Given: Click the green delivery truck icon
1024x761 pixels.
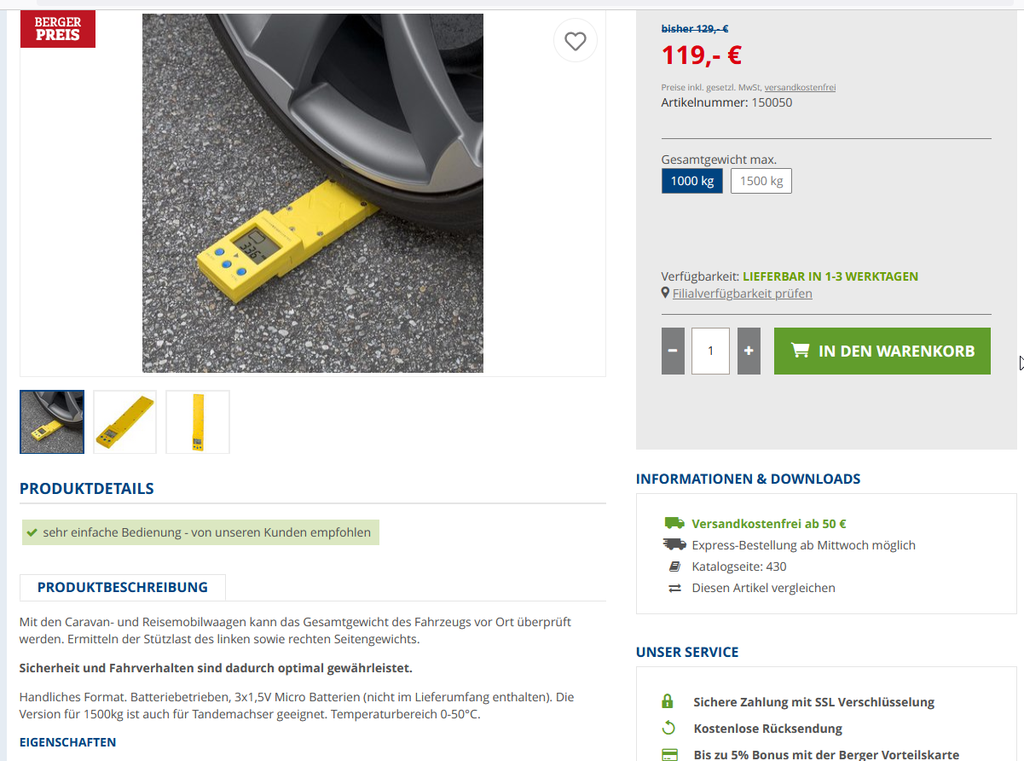Looking at the screenshot, I should click(x=674, y=523).
